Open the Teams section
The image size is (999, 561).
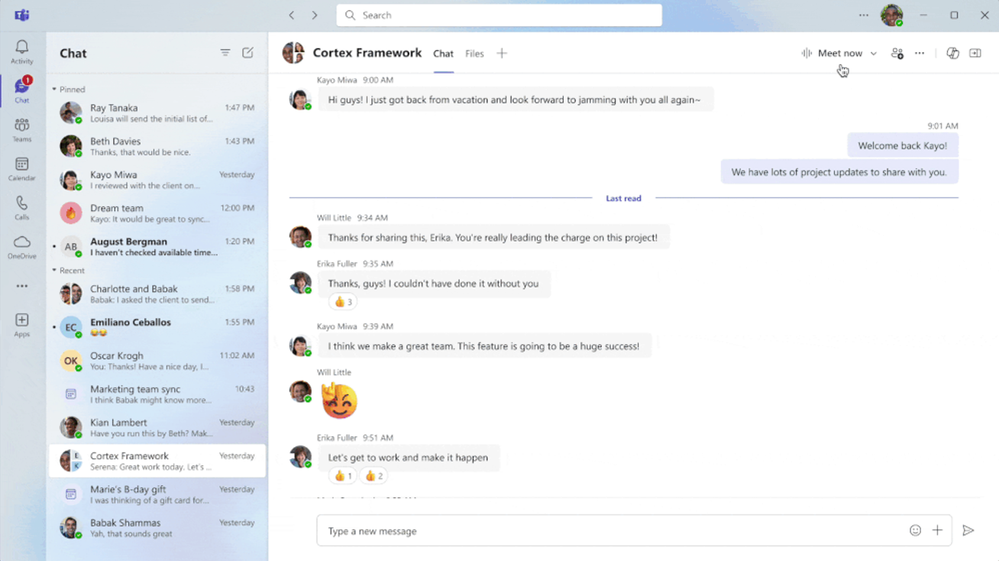click(x=22, y=129)
